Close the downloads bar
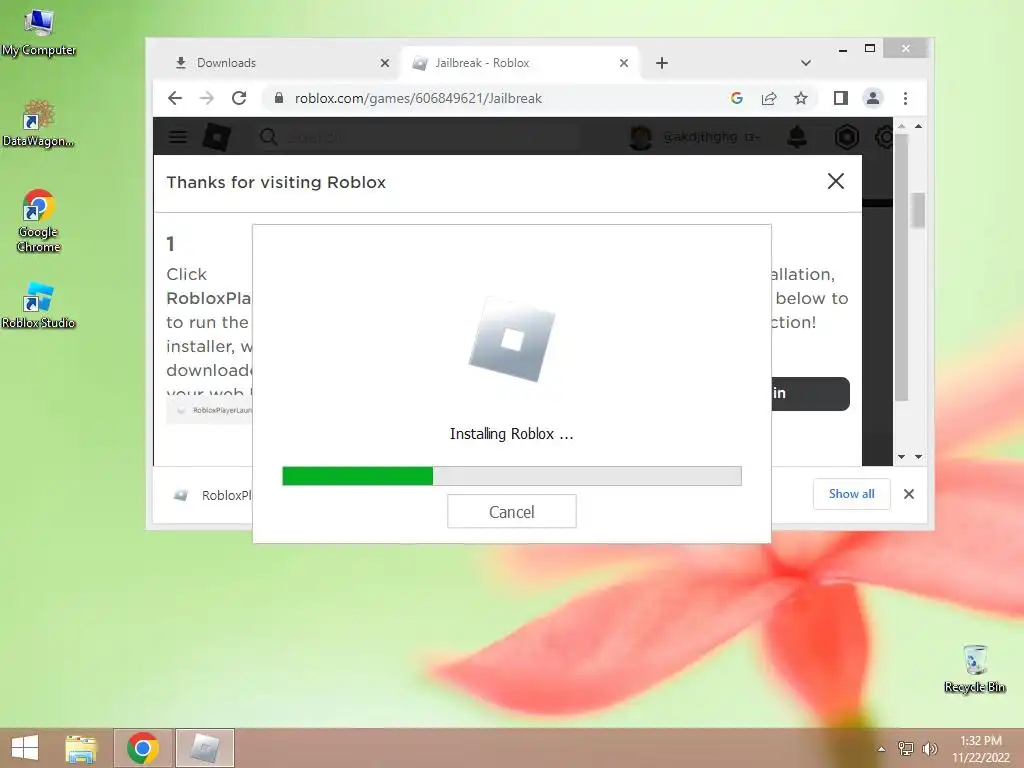The width and height of the screenshot is (1024, 768). (908, 494)
